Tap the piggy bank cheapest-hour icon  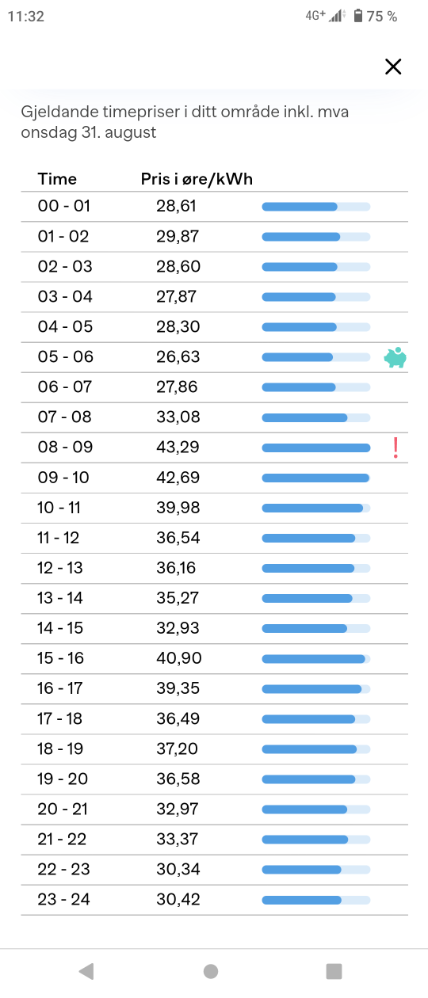pyautogui.click(x=395, y=357)
